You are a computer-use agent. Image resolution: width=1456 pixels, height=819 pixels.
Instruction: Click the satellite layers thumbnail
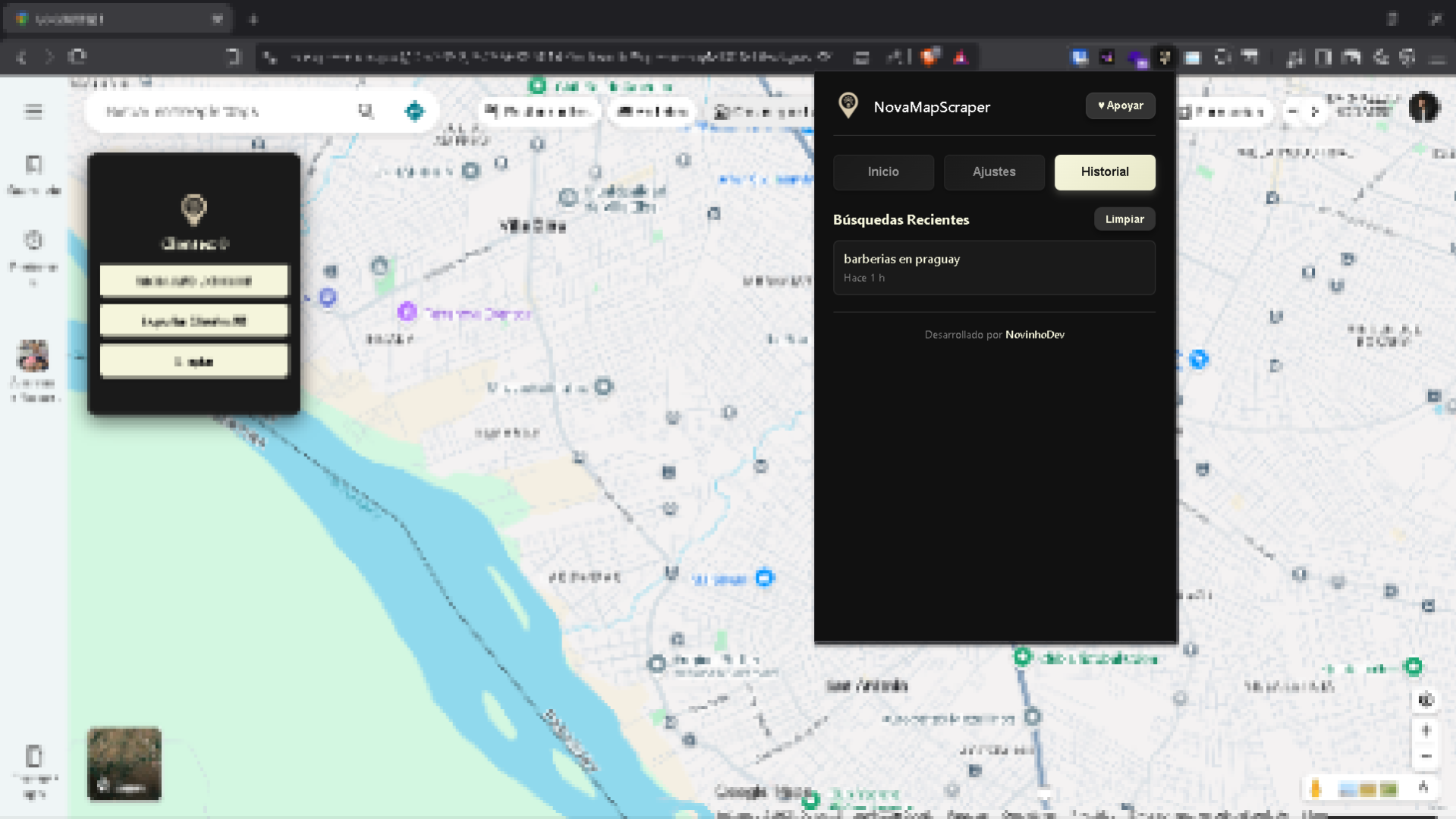click(x=124, y=764)
